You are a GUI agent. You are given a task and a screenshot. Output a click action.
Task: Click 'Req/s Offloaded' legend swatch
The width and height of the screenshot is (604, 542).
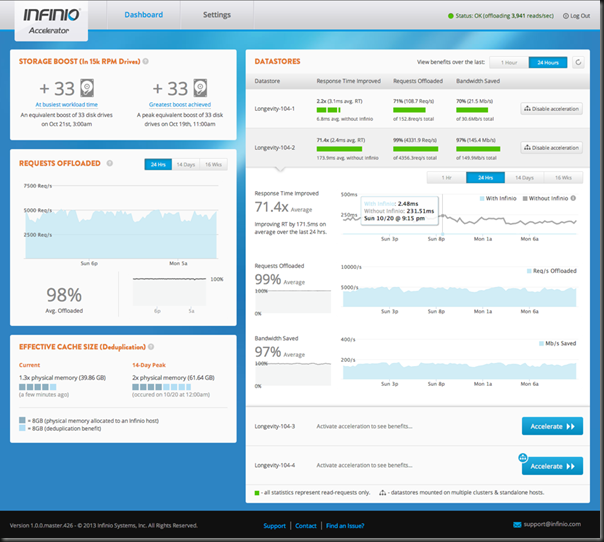[x=529, y=271]
